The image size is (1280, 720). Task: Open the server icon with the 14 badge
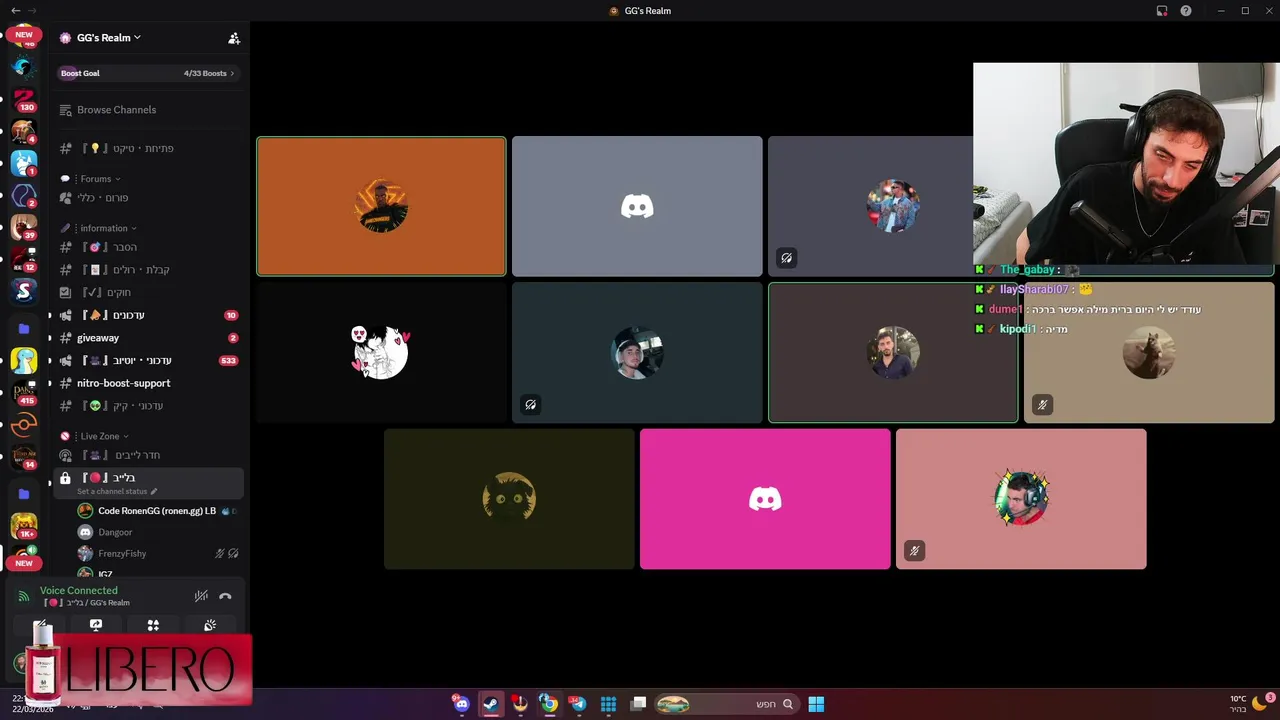24,457
